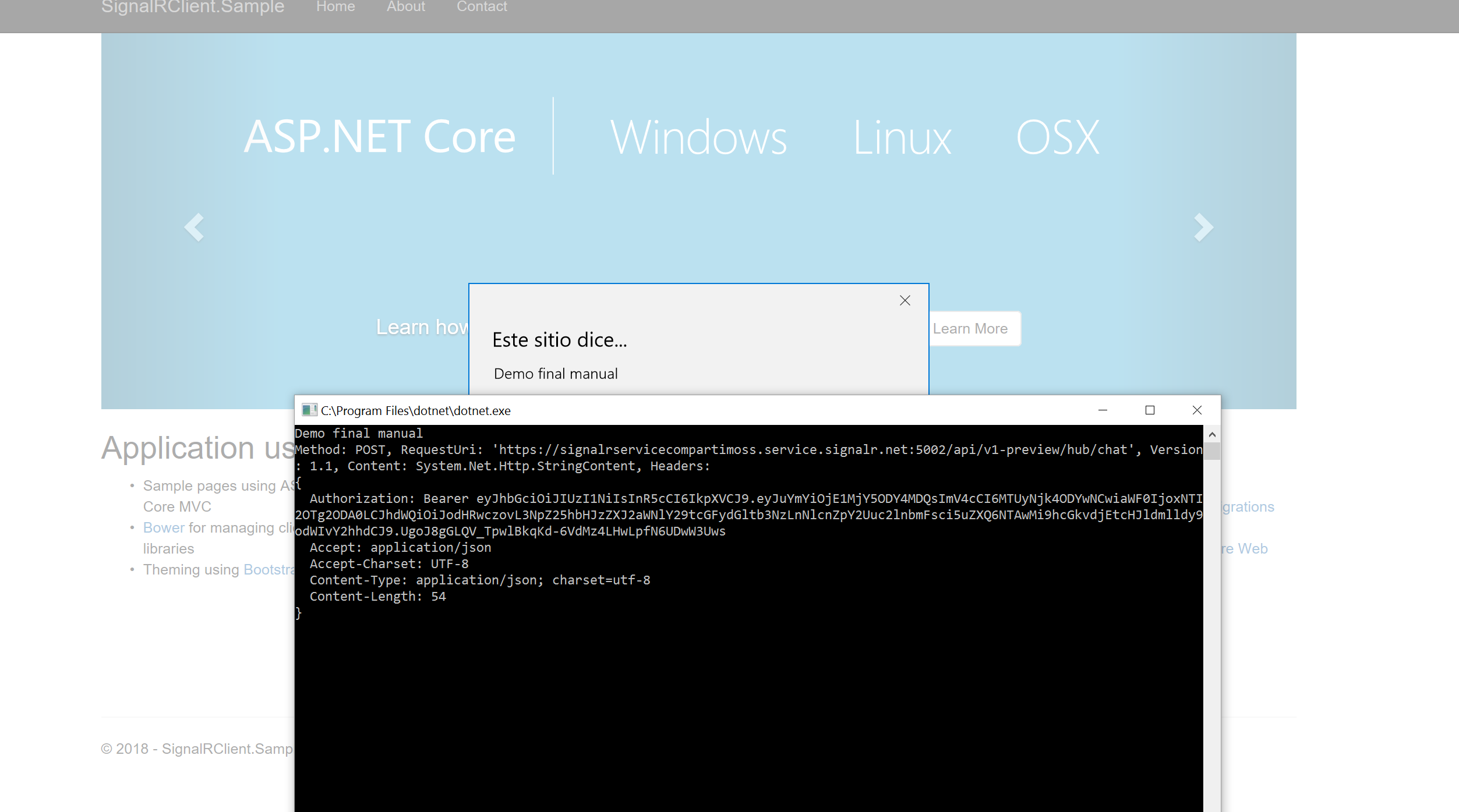
Task: Maximize the dotnet.exe console window
Action: pyautogui.click(x=1150, y=410)
